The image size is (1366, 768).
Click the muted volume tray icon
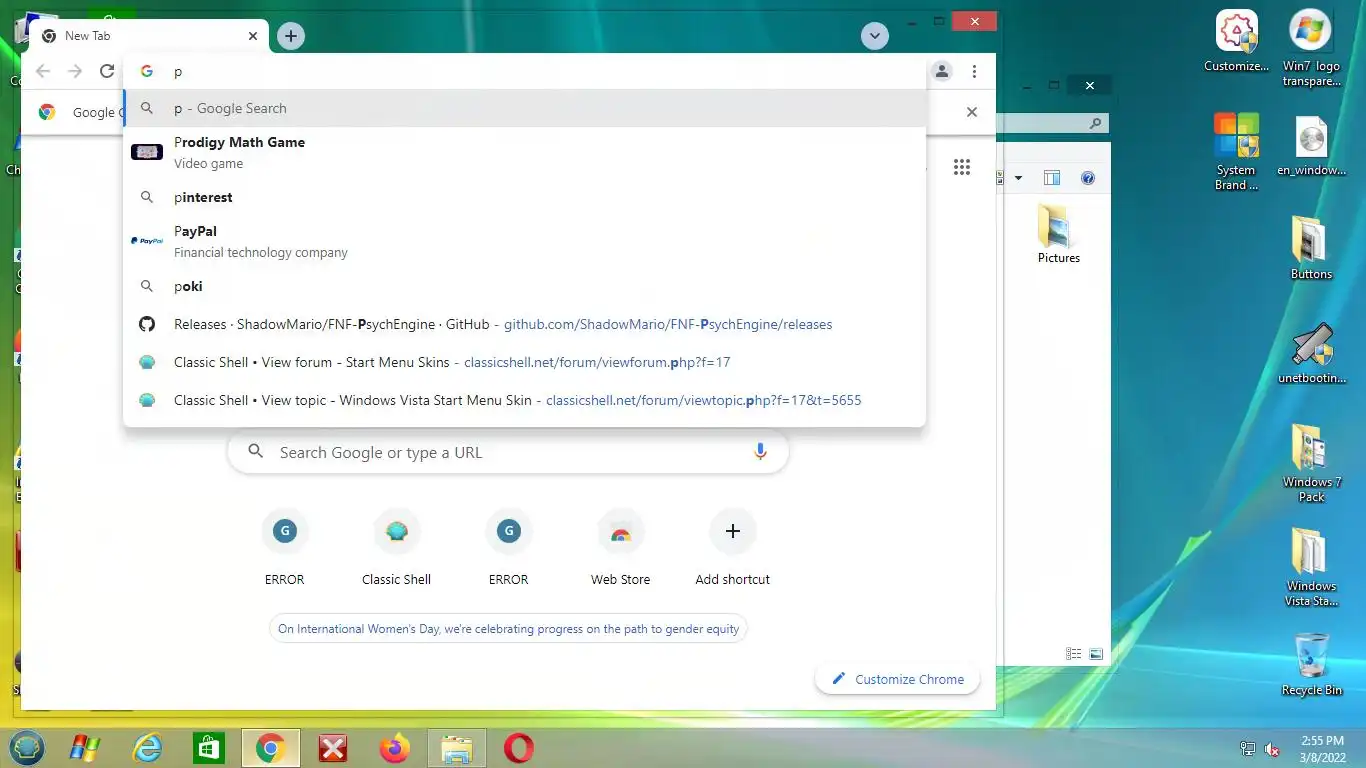(1273, 749)
